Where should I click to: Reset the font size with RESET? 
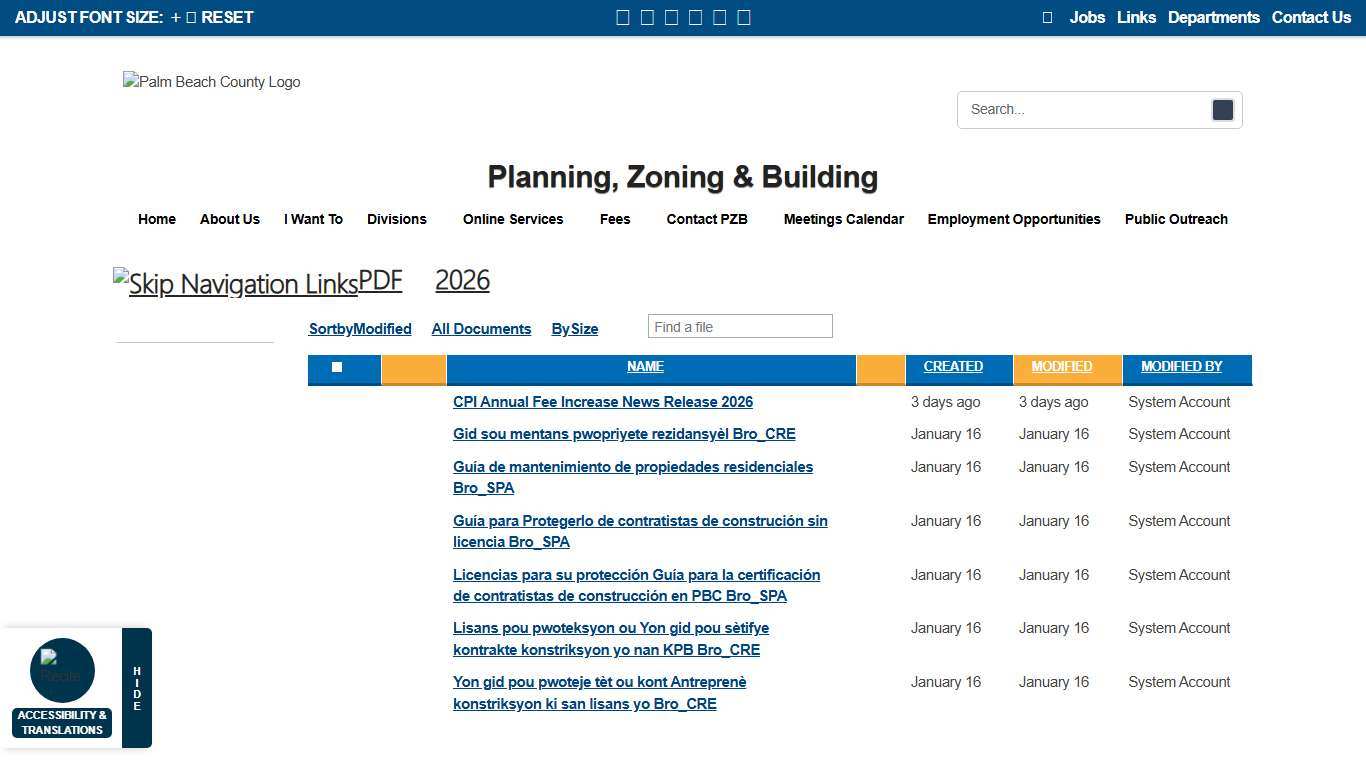point(227,17)
